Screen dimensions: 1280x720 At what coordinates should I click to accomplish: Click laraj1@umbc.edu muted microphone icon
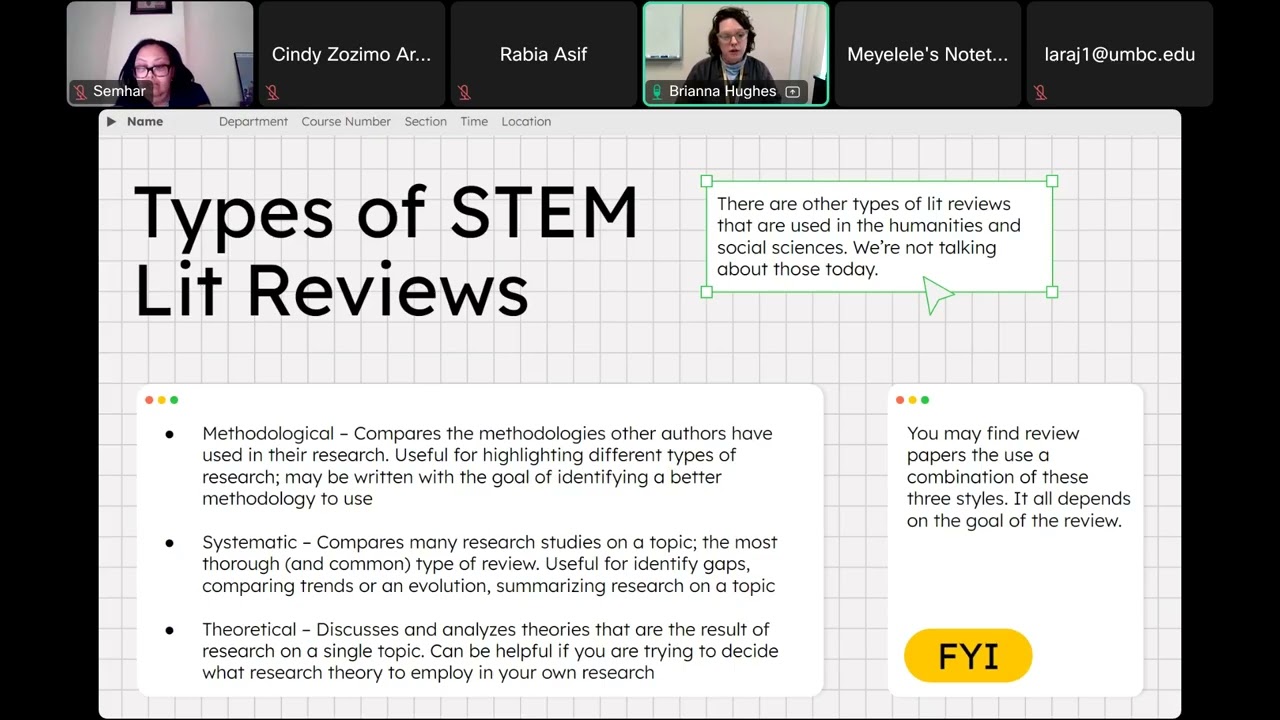click(1040, 92)
